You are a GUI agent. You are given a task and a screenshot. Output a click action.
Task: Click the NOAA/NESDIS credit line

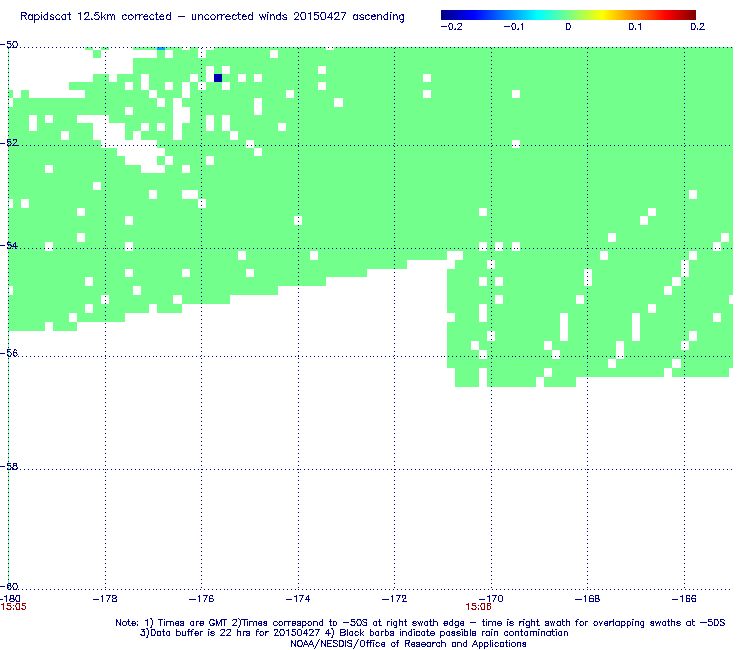point(408,644)
